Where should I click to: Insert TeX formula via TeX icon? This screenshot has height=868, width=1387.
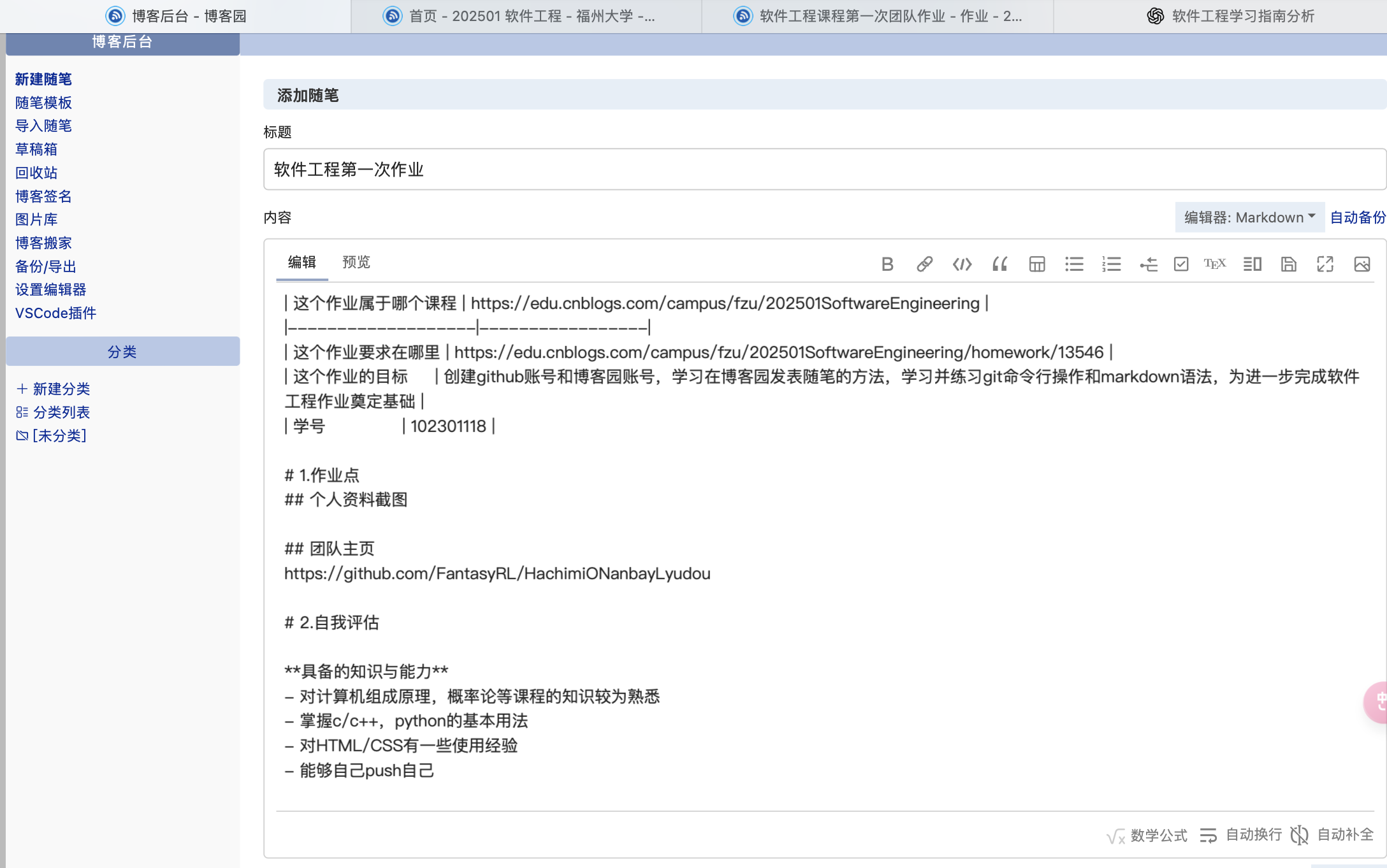pyautogui.click(x=1214, y=264)
